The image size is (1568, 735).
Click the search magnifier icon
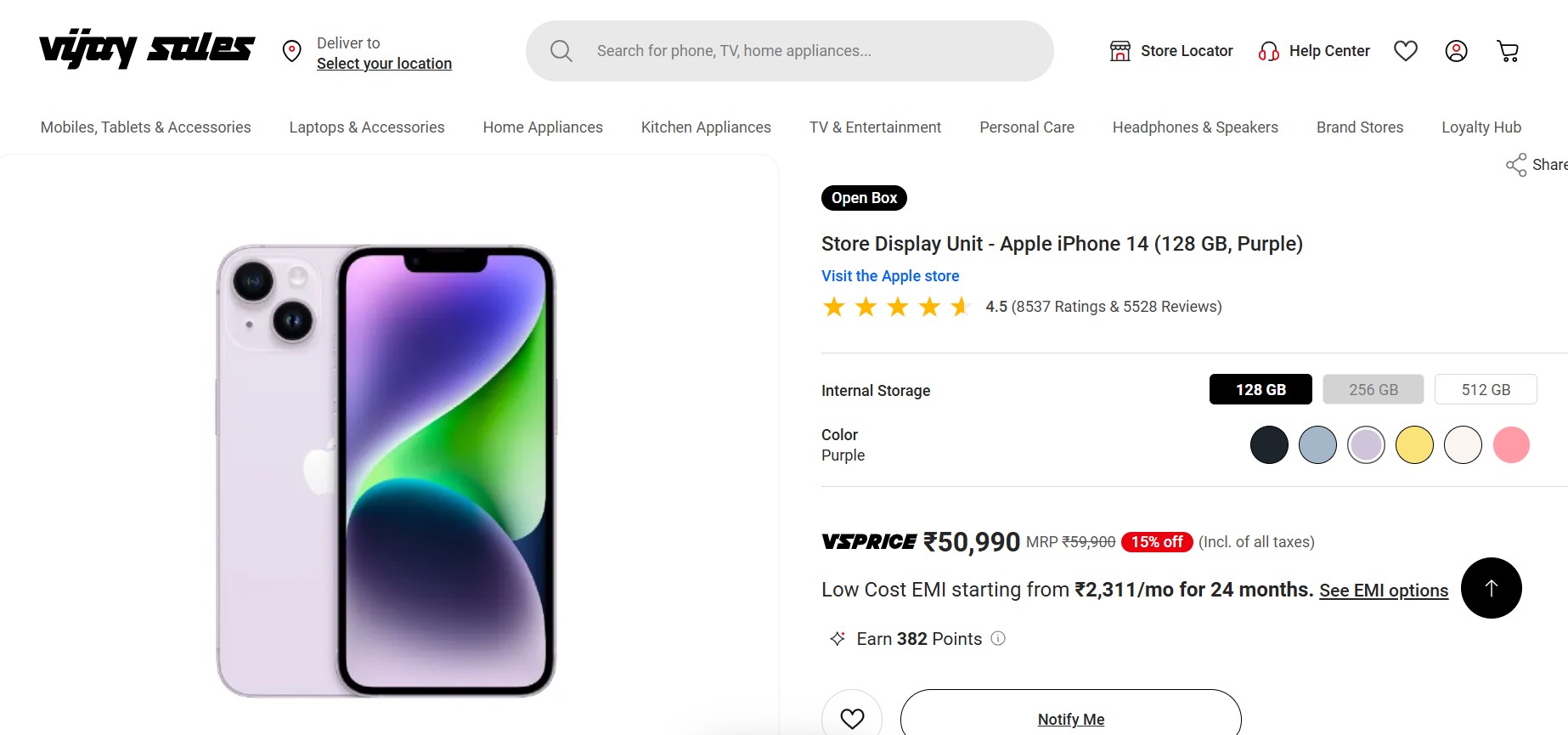click(561, 51)
